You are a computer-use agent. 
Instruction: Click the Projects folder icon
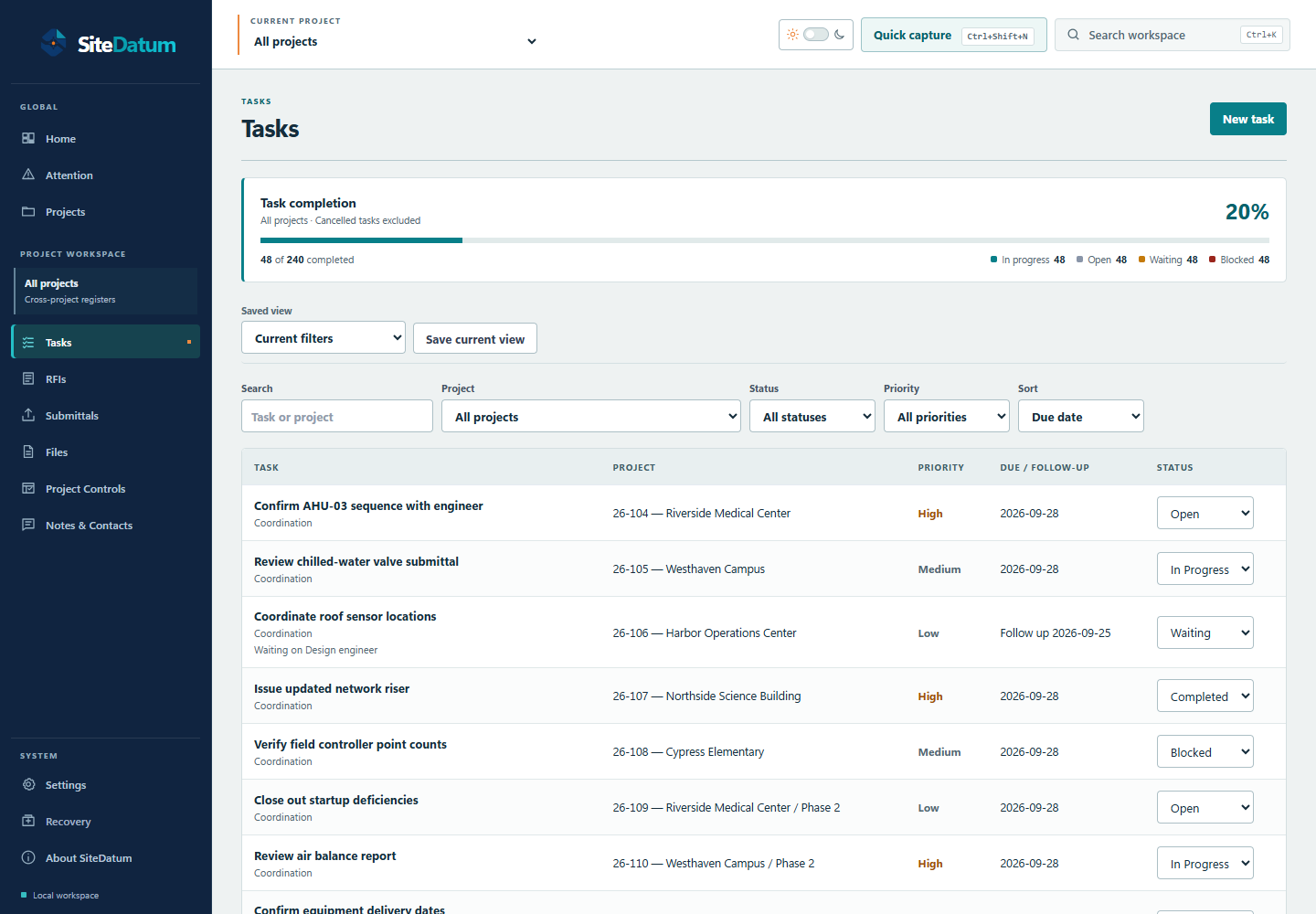[28, 211]
